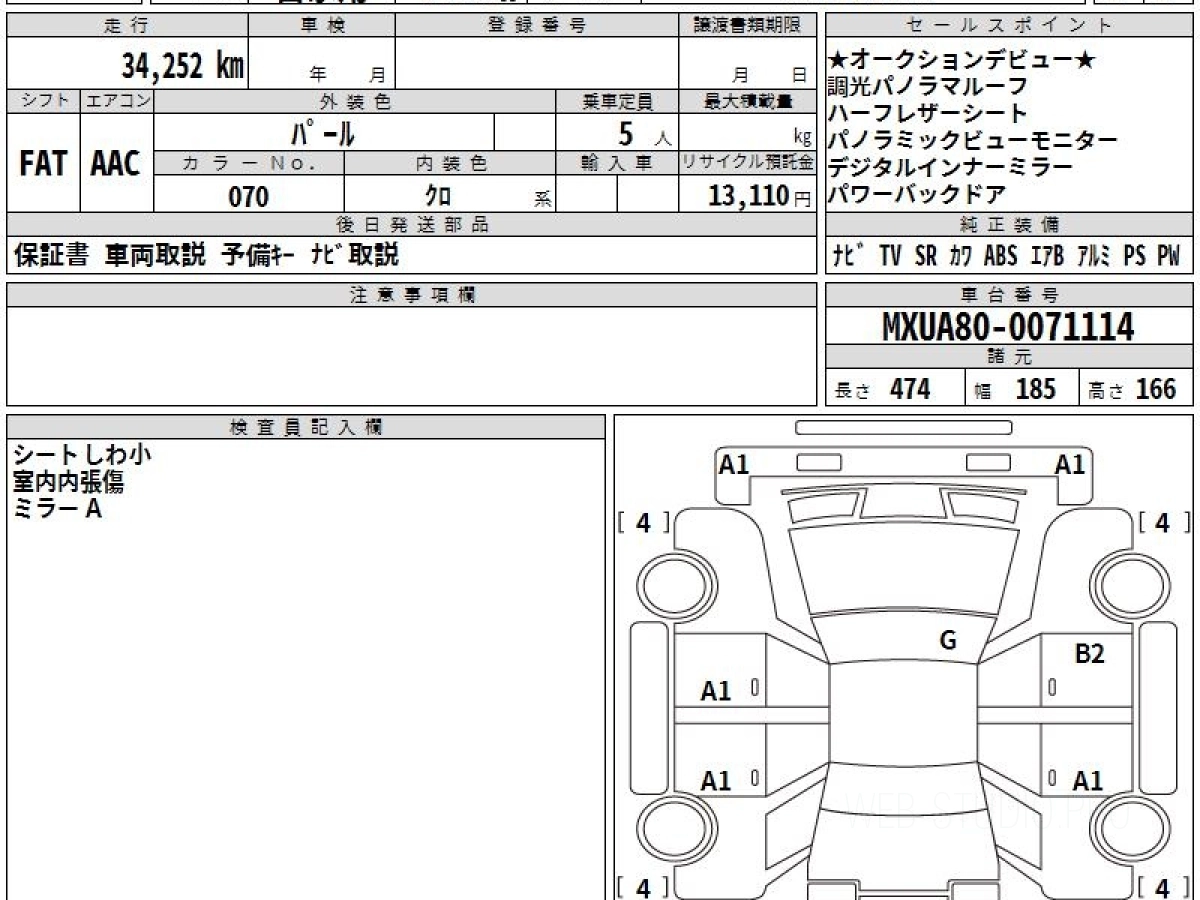The height and width of the screenshot is (900, 1200).
Task: Select the 内装色 label
Action: 451,162
